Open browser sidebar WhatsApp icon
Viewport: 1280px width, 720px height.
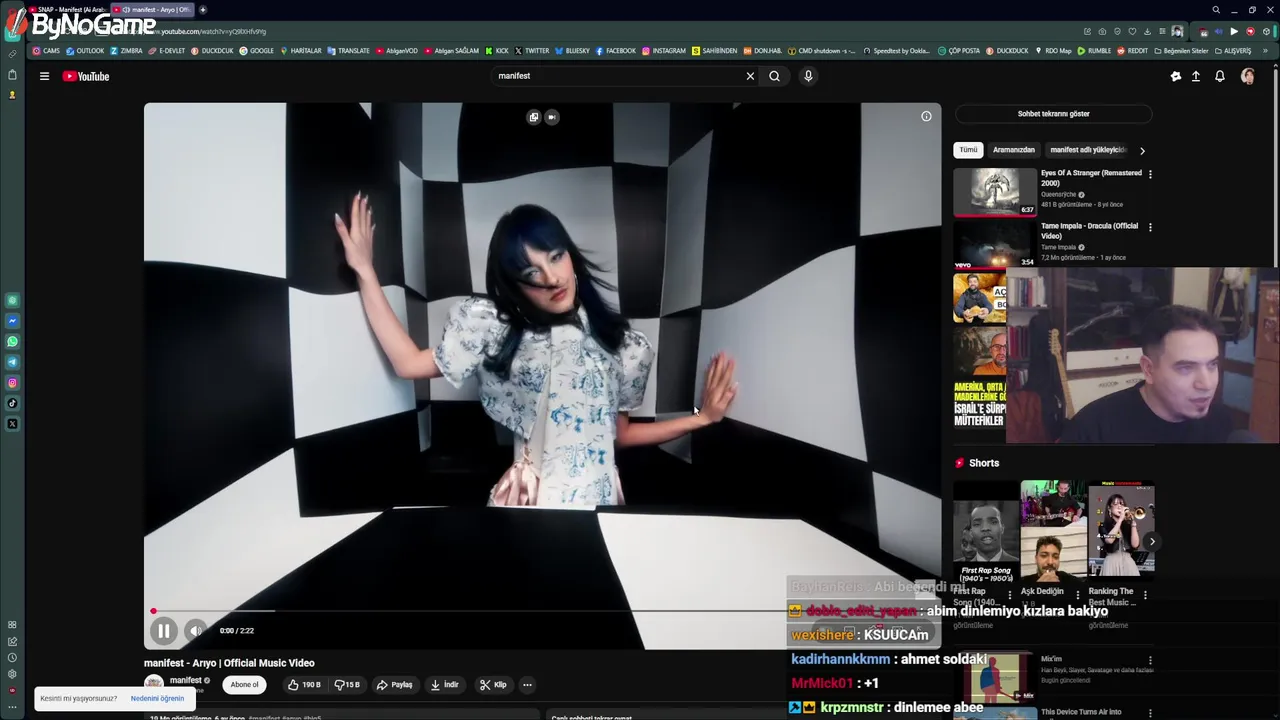12,342
